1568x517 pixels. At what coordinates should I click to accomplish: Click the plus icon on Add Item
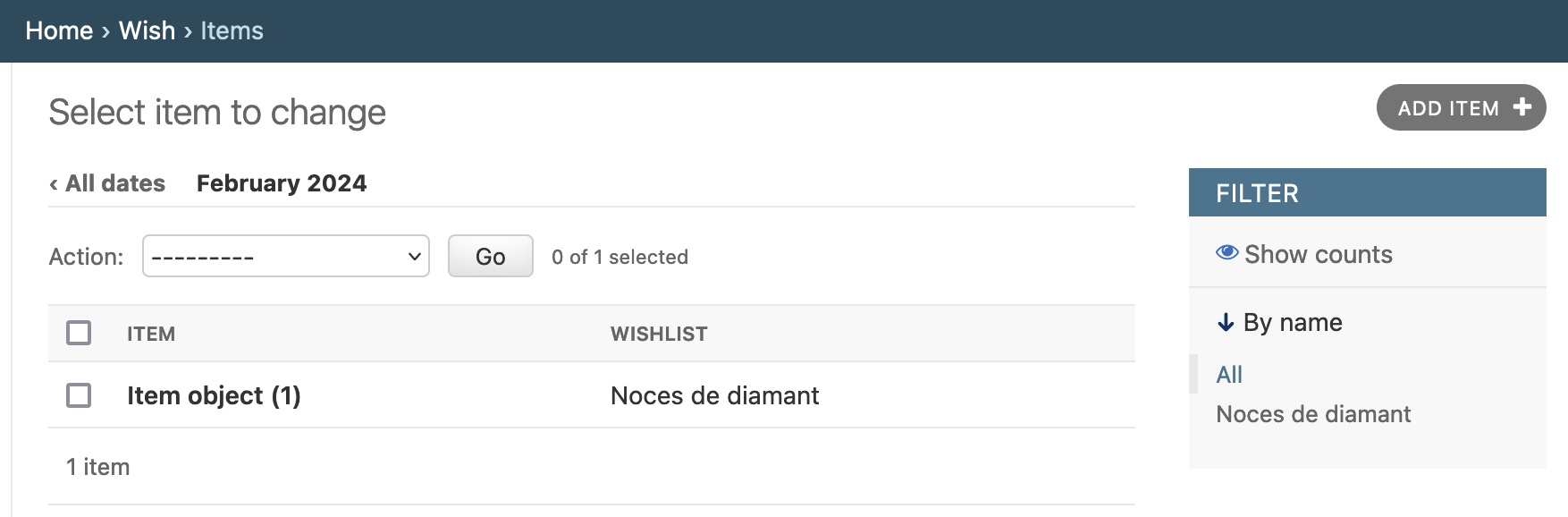click(x=1522, y=107)
